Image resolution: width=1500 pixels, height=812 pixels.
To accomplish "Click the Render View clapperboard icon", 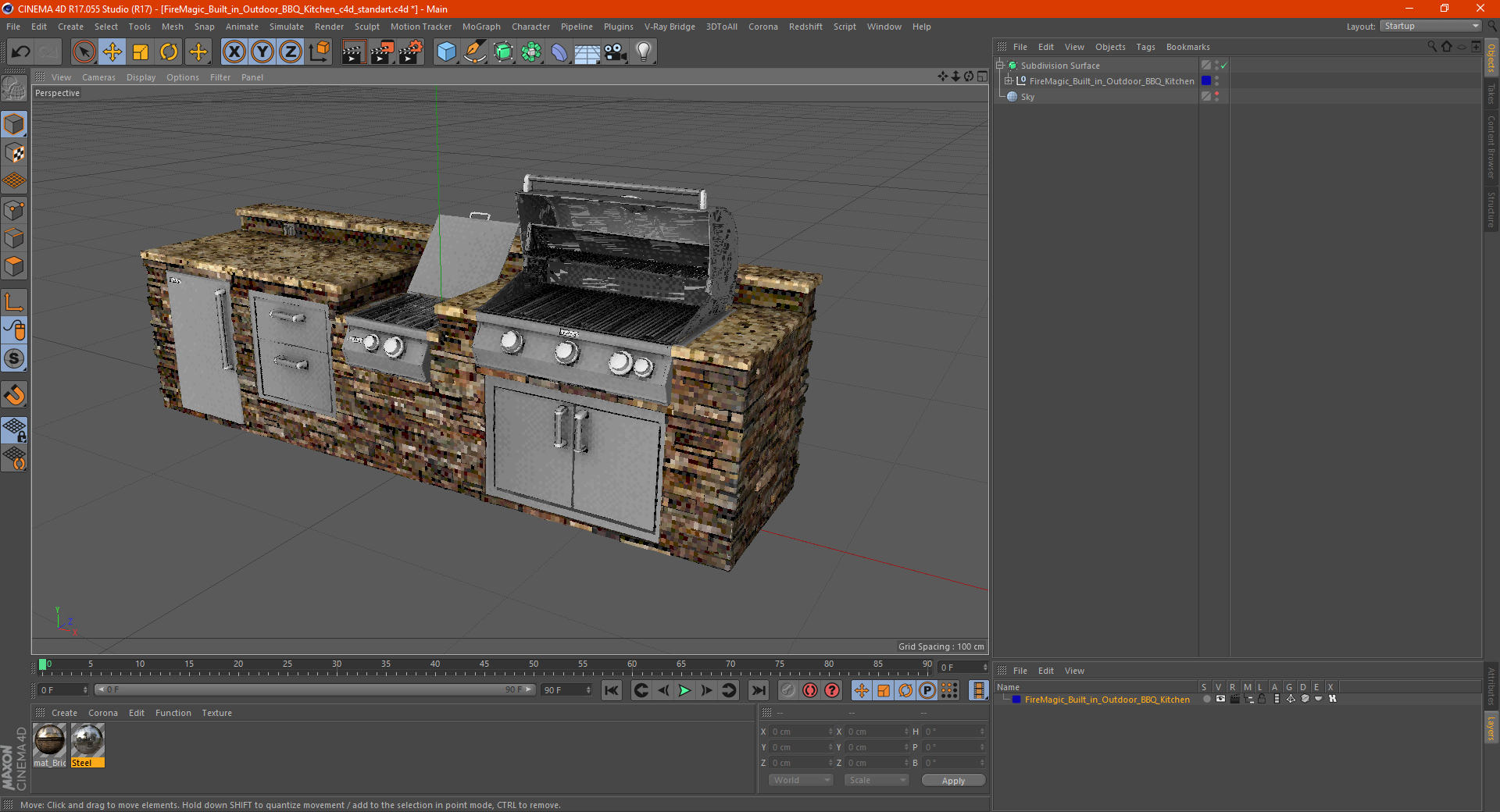I will (353, 52).
